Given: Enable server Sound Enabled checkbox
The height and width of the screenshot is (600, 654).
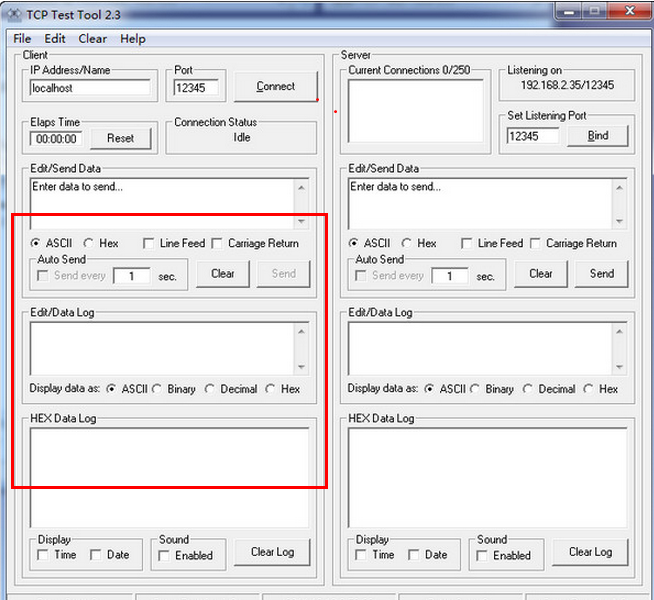Looking at the screenshot, I should [482, 555].
